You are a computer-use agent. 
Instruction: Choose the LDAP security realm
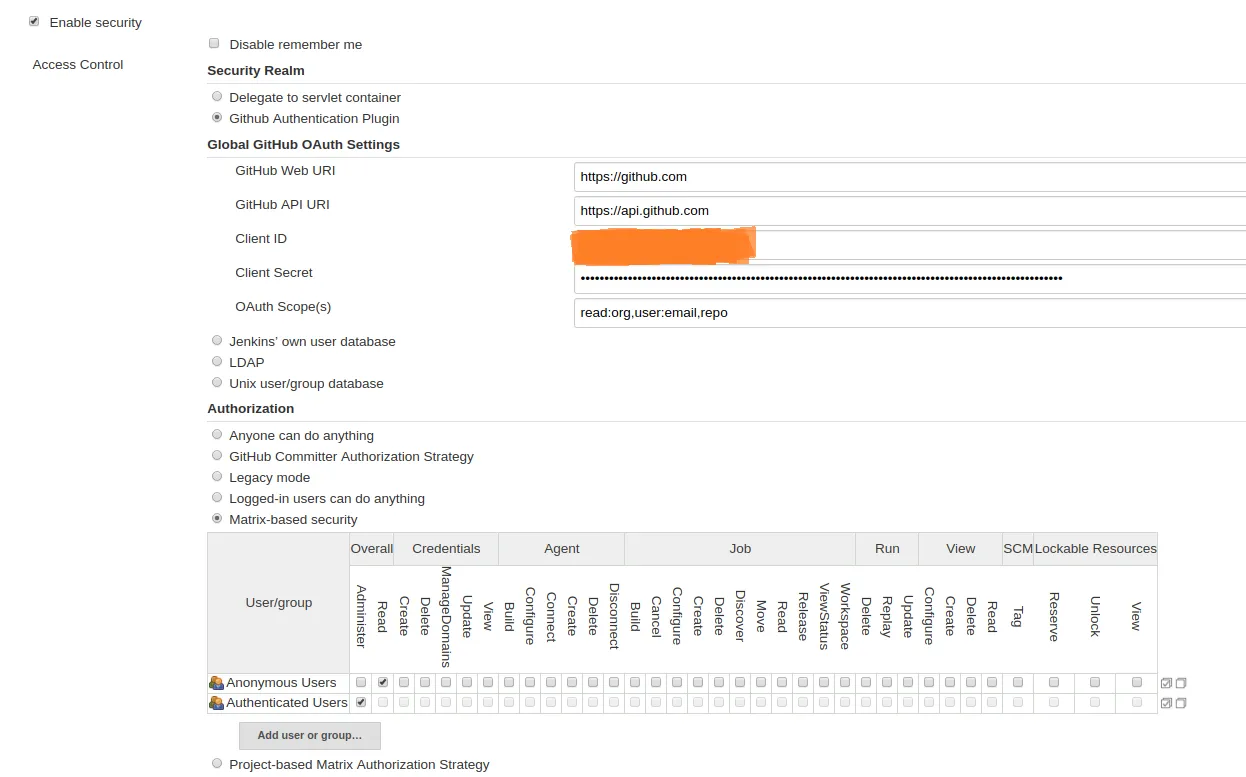217,361
